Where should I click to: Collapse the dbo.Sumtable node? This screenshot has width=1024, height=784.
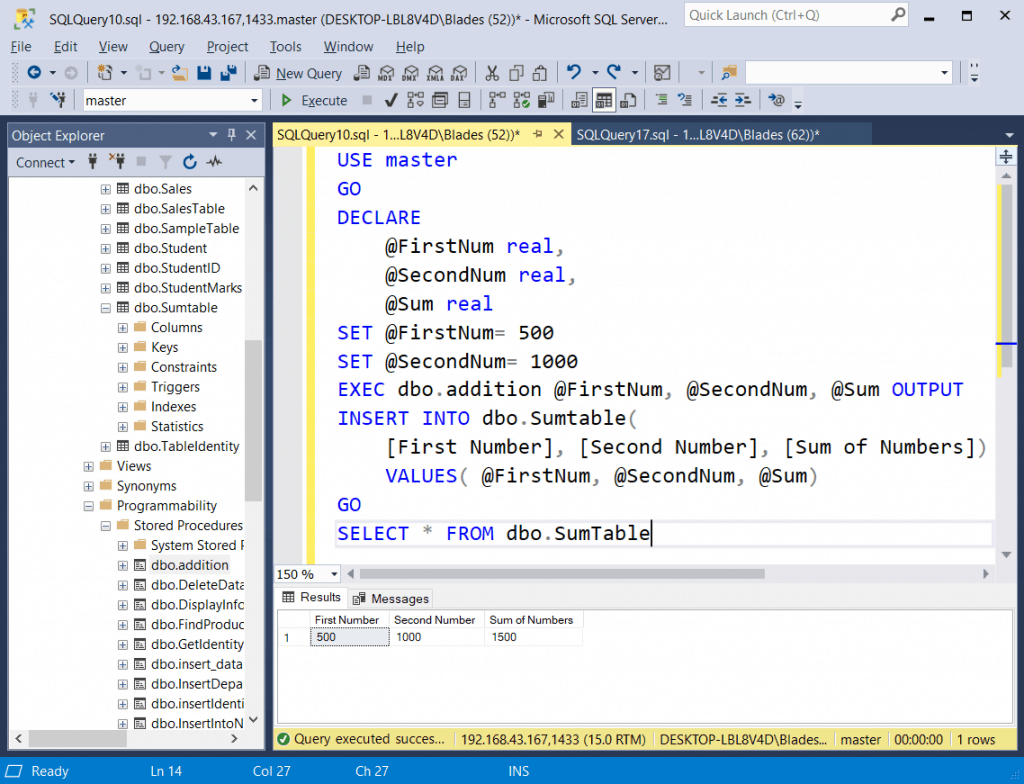106,307
